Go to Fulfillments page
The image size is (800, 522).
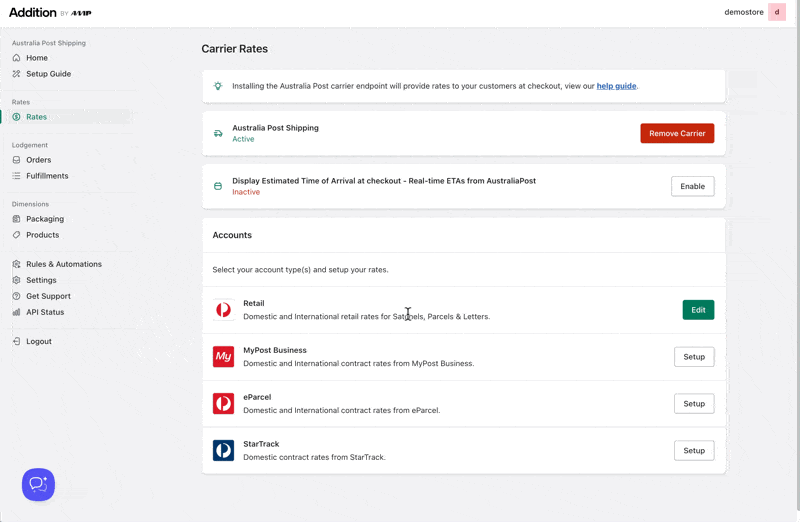click(x=47, y=176)
